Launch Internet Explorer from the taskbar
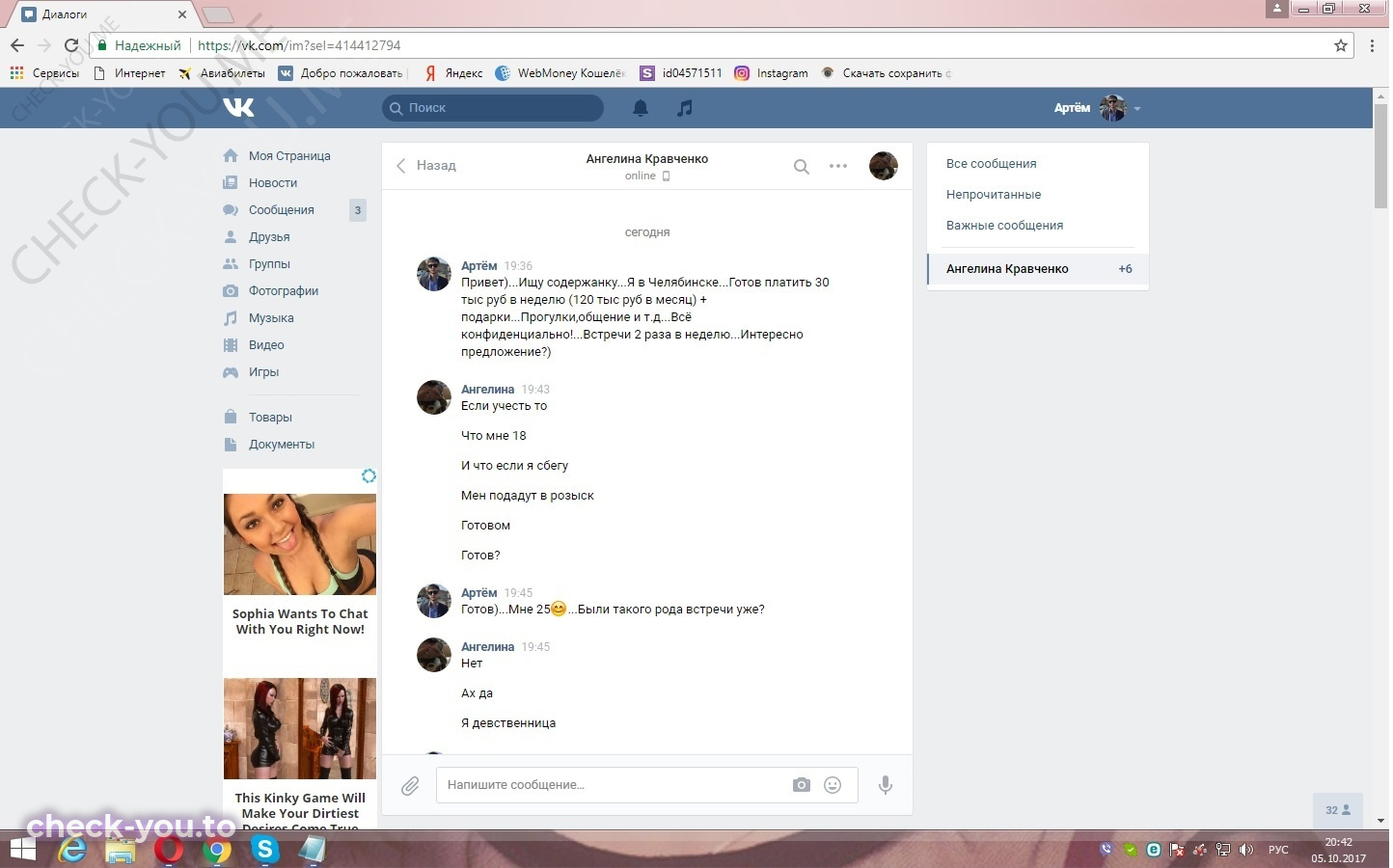The width and height of the screenshot is (1393, 868). [72, 850]
